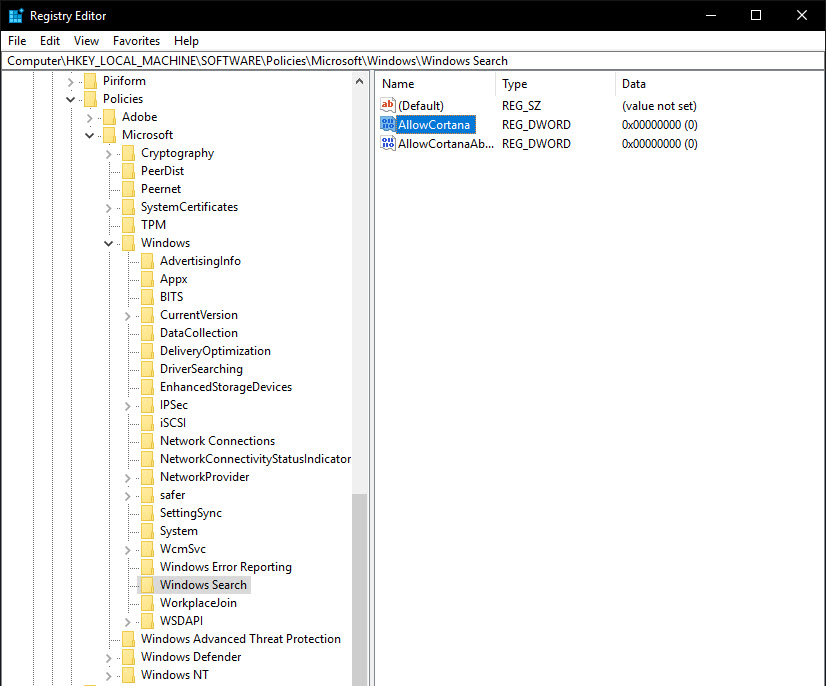Select the (Default) value name

[x=421, y=106]
